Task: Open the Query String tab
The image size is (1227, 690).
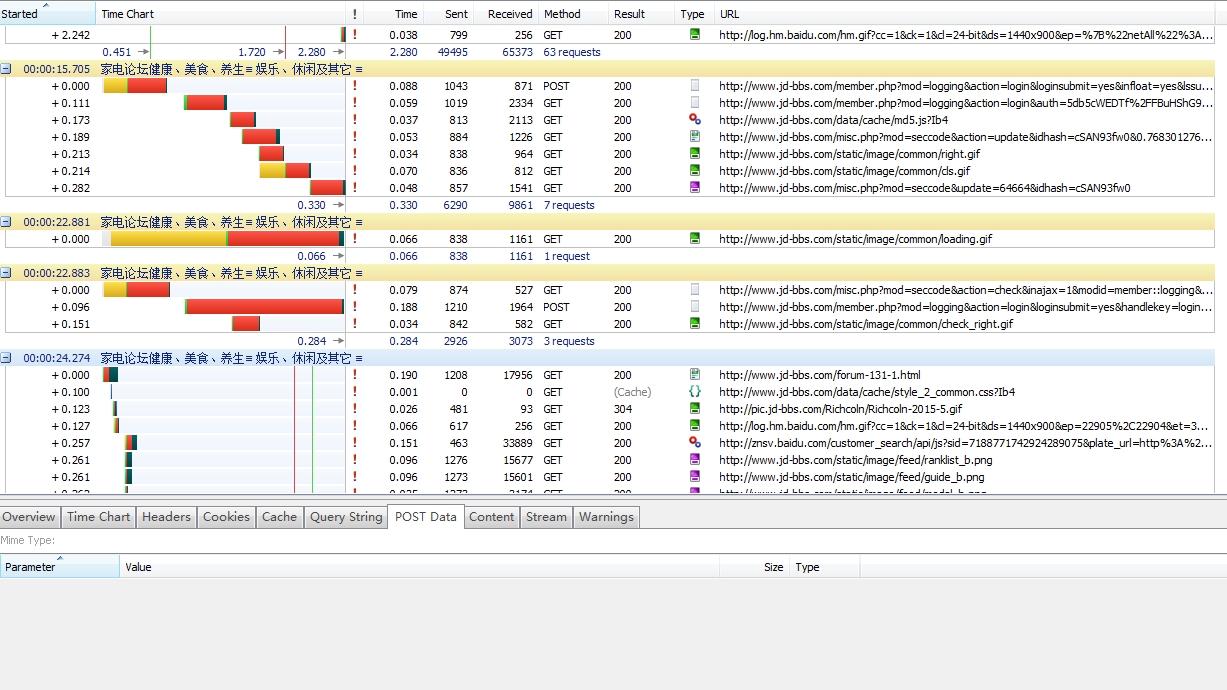Action: tap(346, 517)
